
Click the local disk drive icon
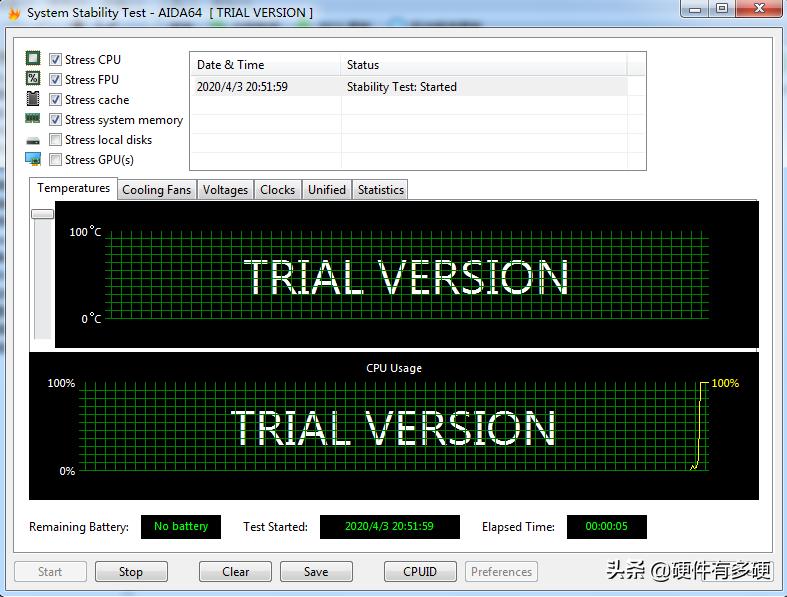[33, 140]
